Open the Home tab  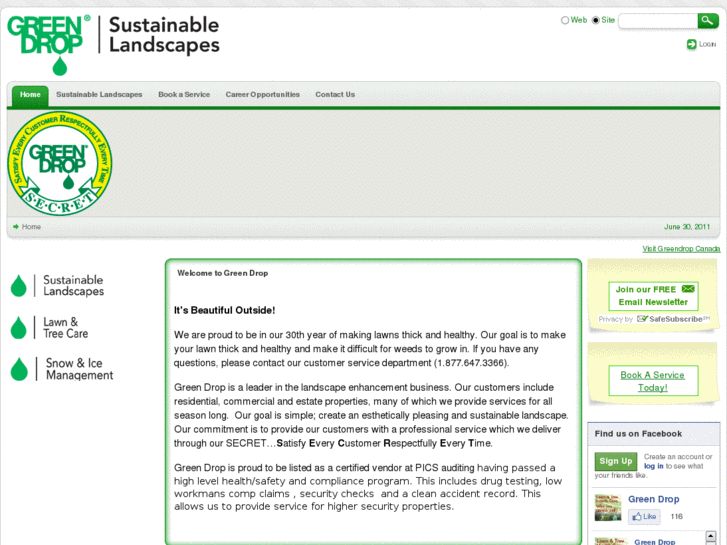pos(30,95)
